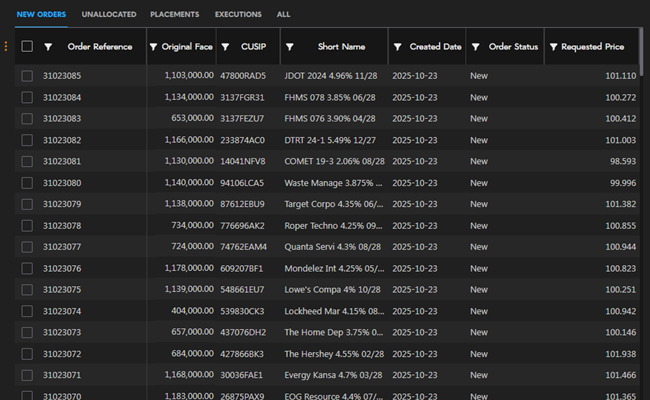Sort by the Created Date header
The image size is (650, 400).
point(435,47)
